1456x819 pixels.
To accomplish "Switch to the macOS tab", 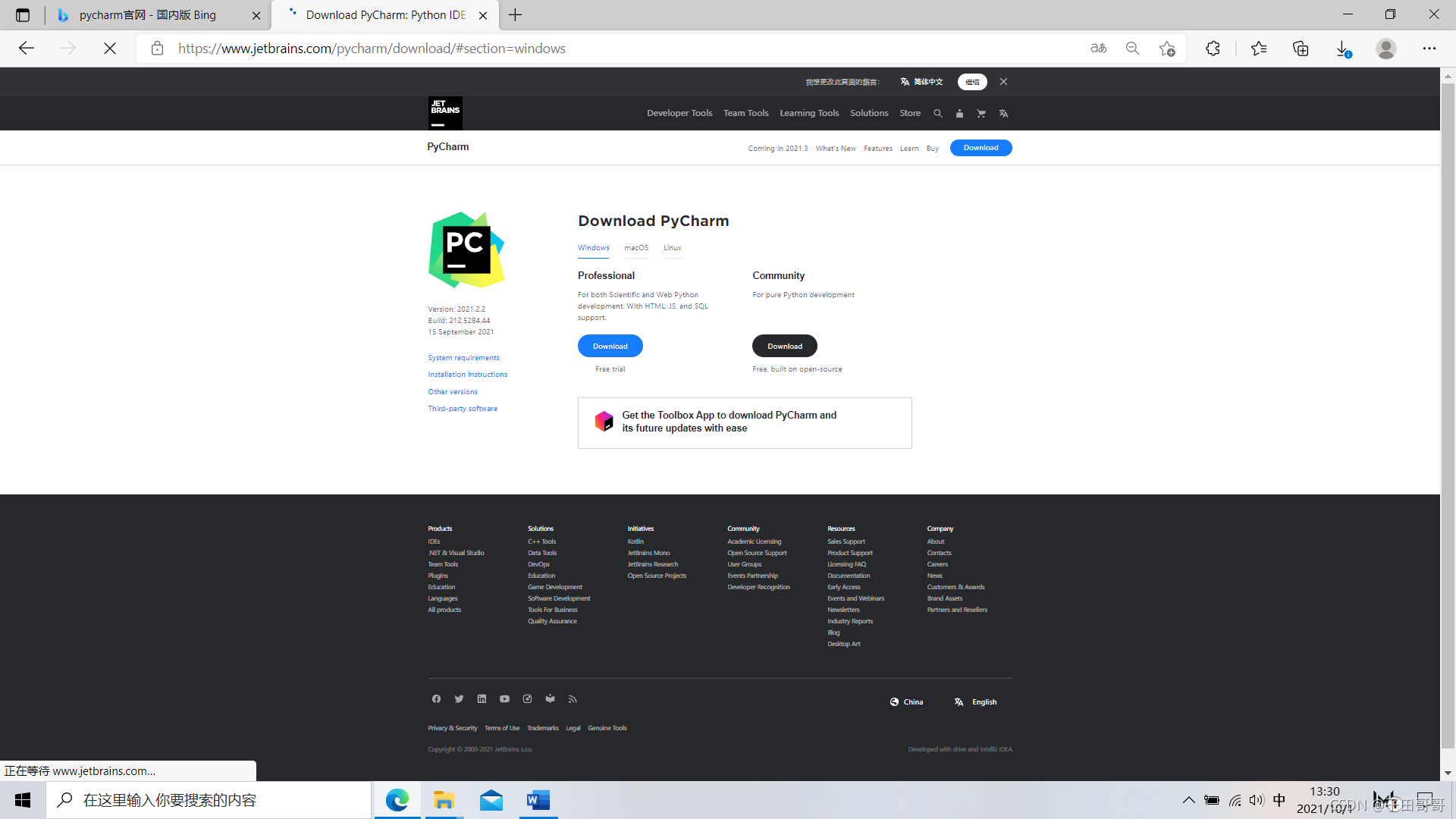I will [x=635, y=248].
